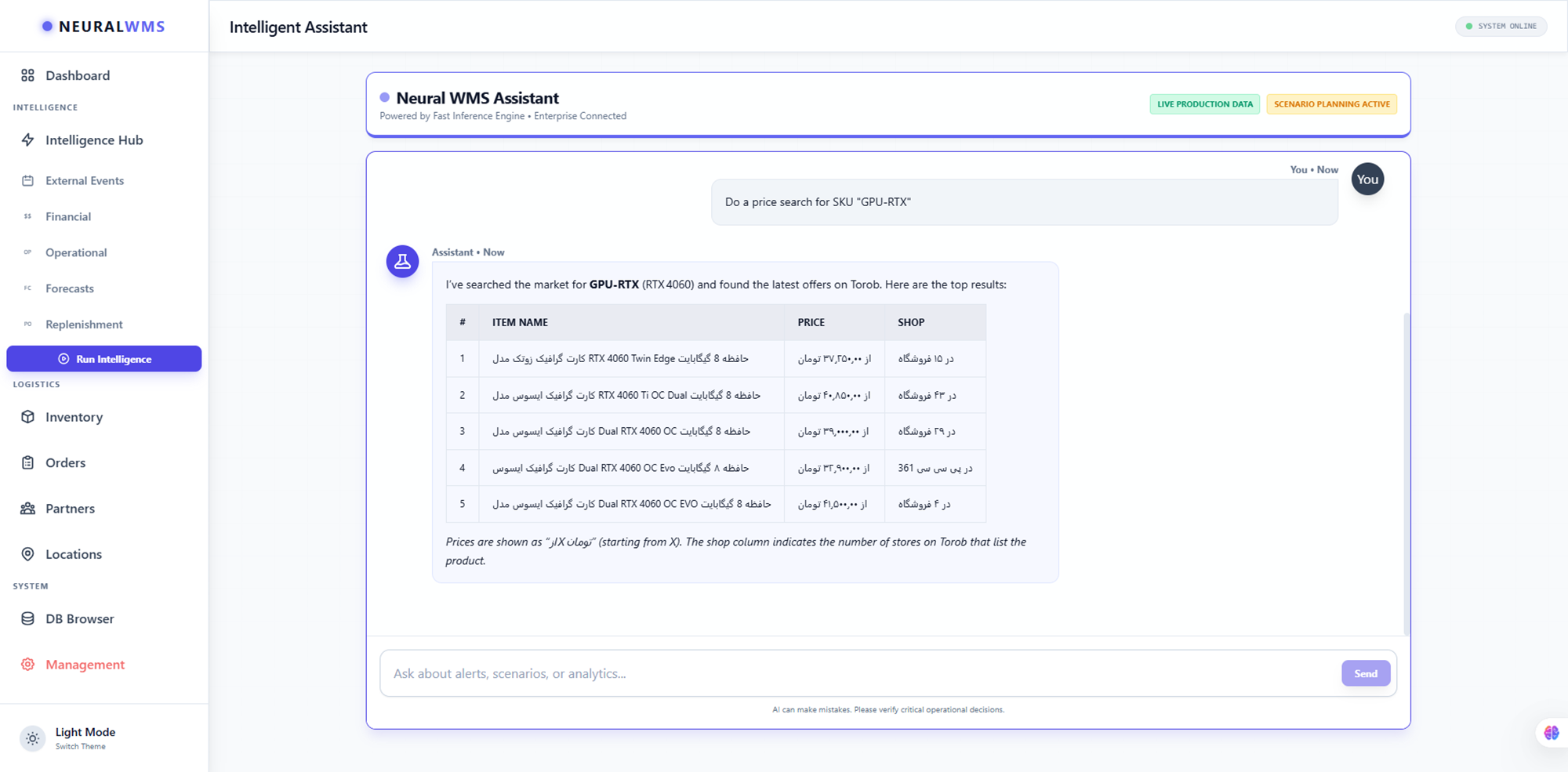Click the Orders clipboard icon
The image size is (1568, 772).
click(28, 462)
